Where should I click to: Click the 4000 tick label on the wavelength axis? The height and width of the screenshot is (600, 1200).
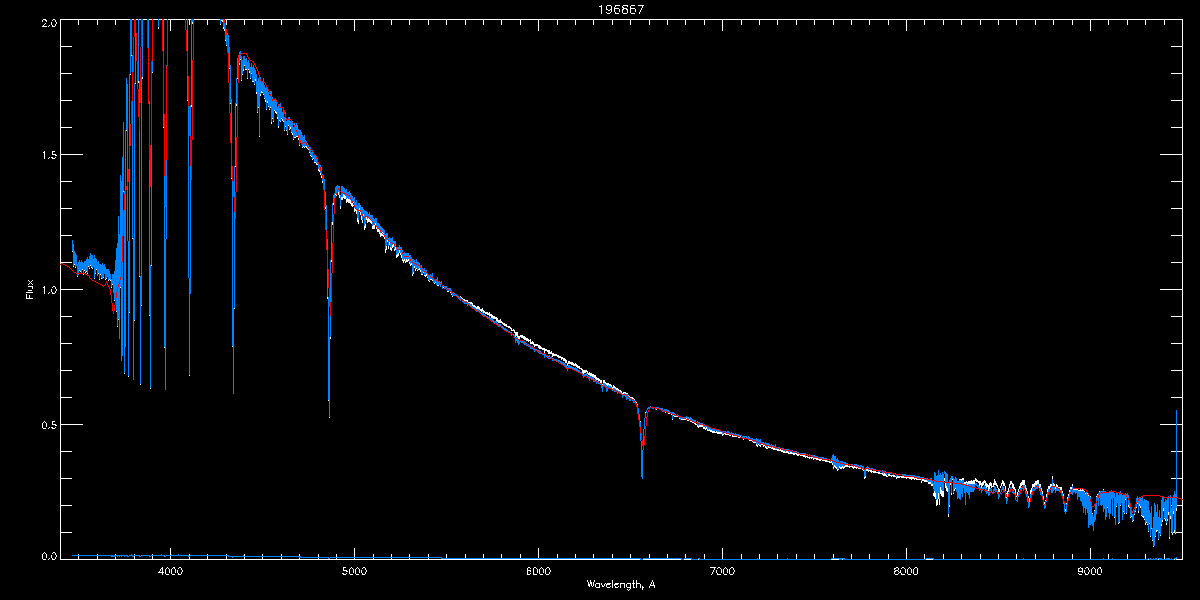tap(170, 572)
